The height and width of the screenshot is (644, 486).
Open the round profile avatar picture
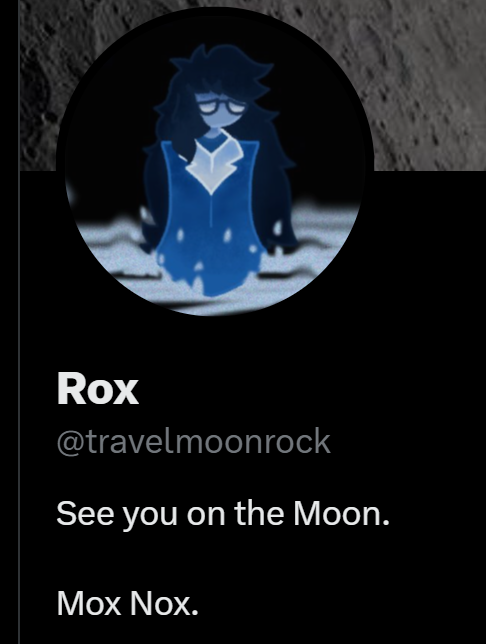(x=215, y=161)
